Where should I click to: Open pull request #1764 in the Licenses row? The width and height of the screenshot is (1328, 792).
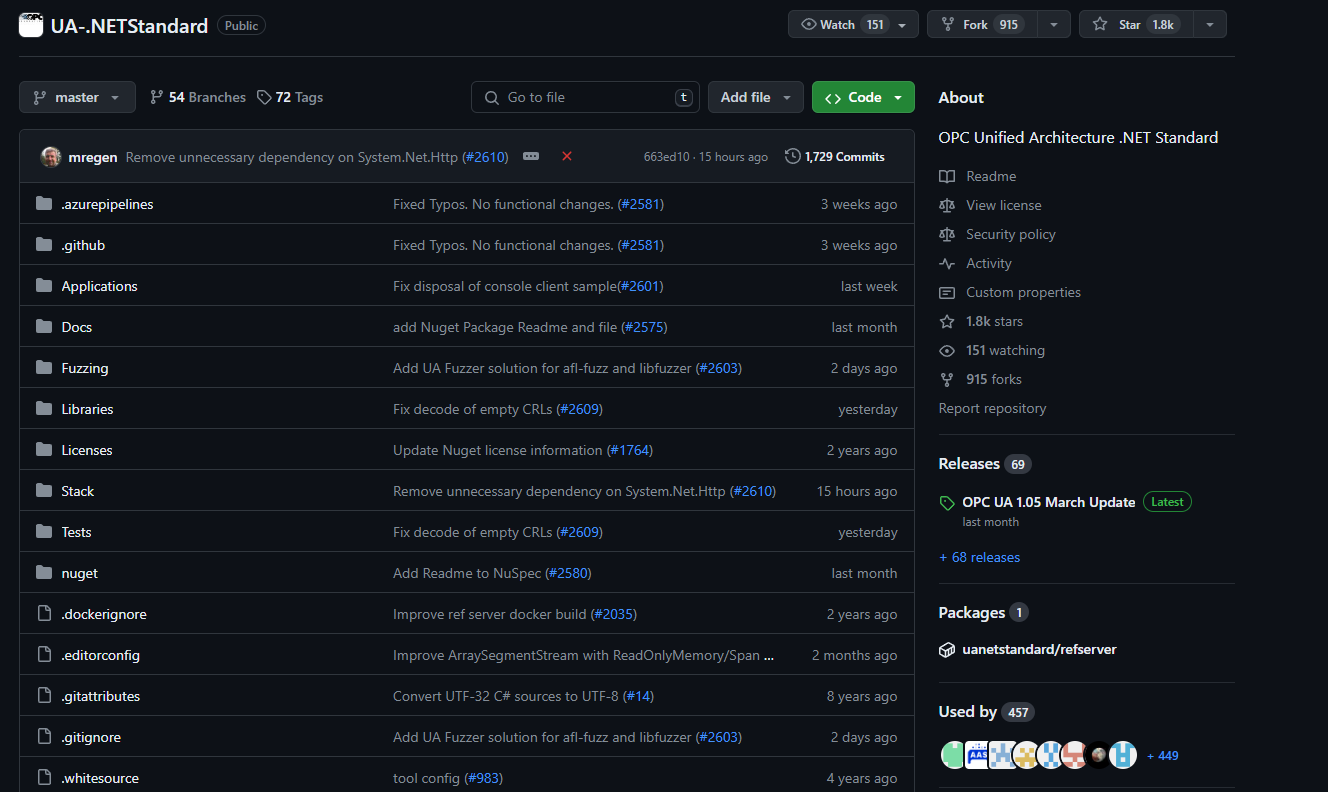click(630, 450)
